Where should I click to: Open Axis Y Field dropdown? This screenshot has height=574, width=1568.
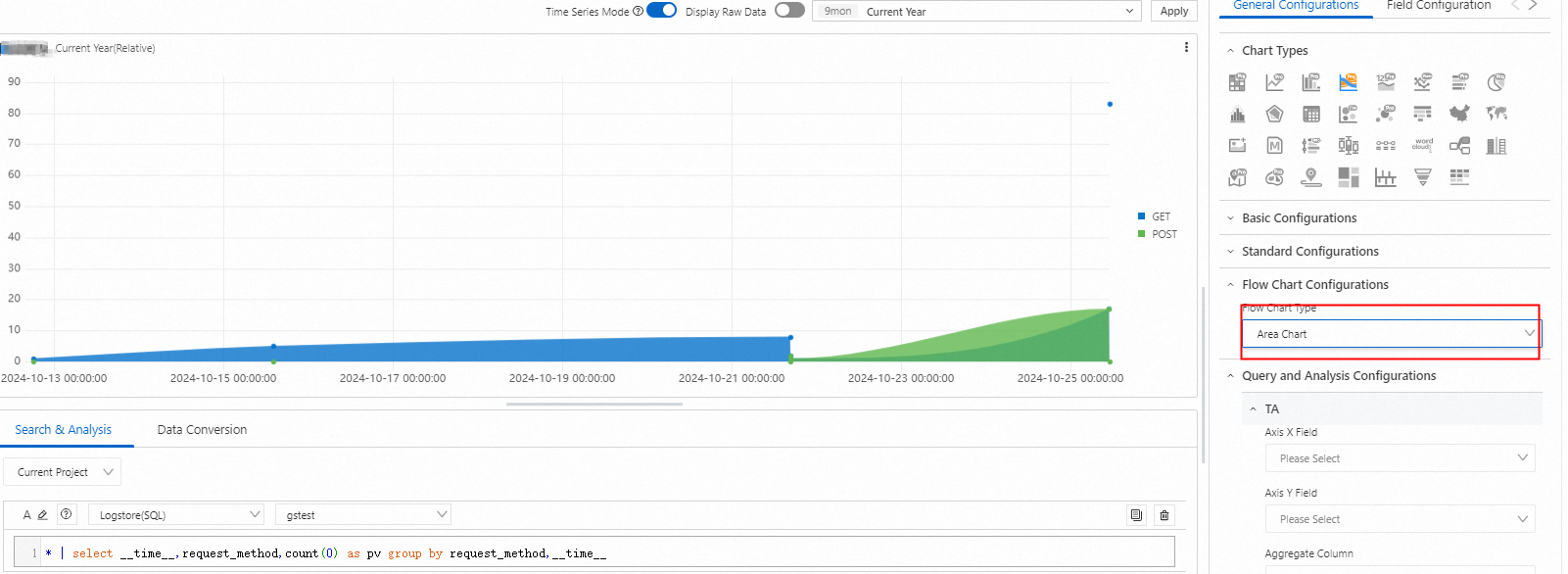point(1400,519)
